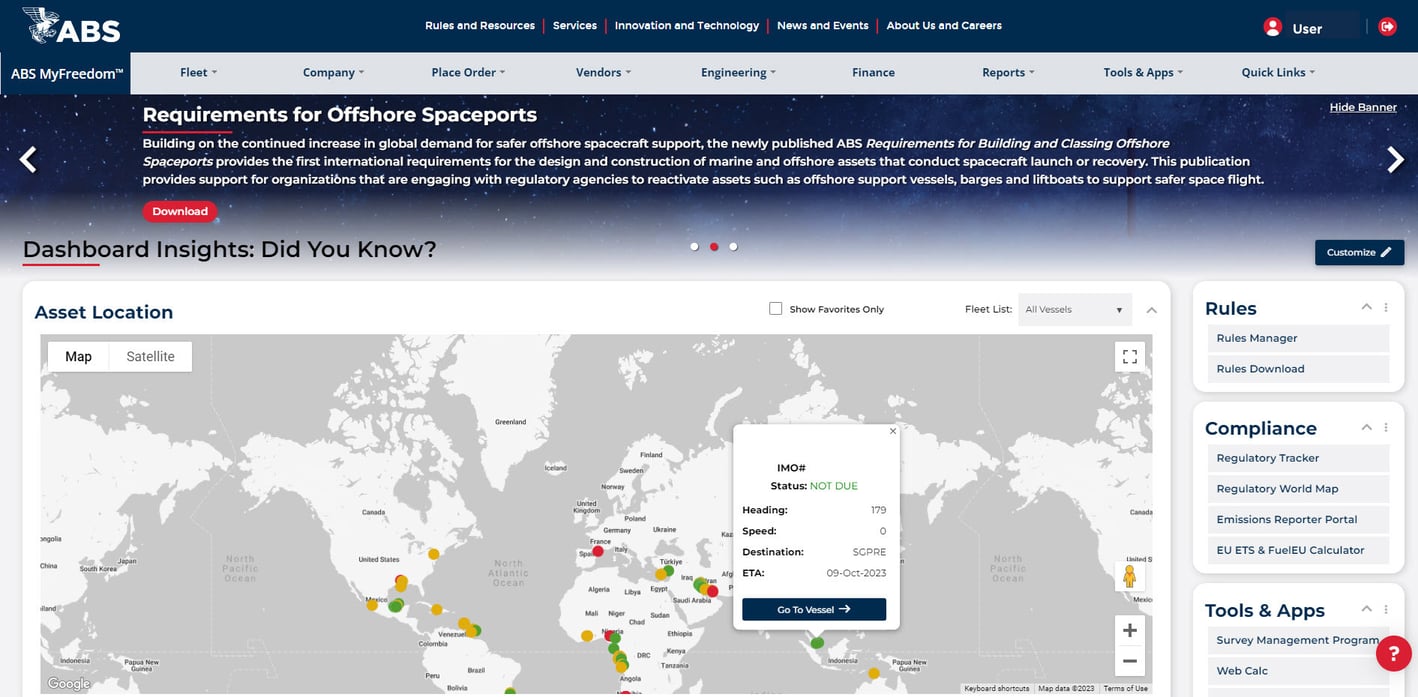Open Rules and Resources top link
Viewport: 1418px width, 697px height.
click(x=480, y=26)
